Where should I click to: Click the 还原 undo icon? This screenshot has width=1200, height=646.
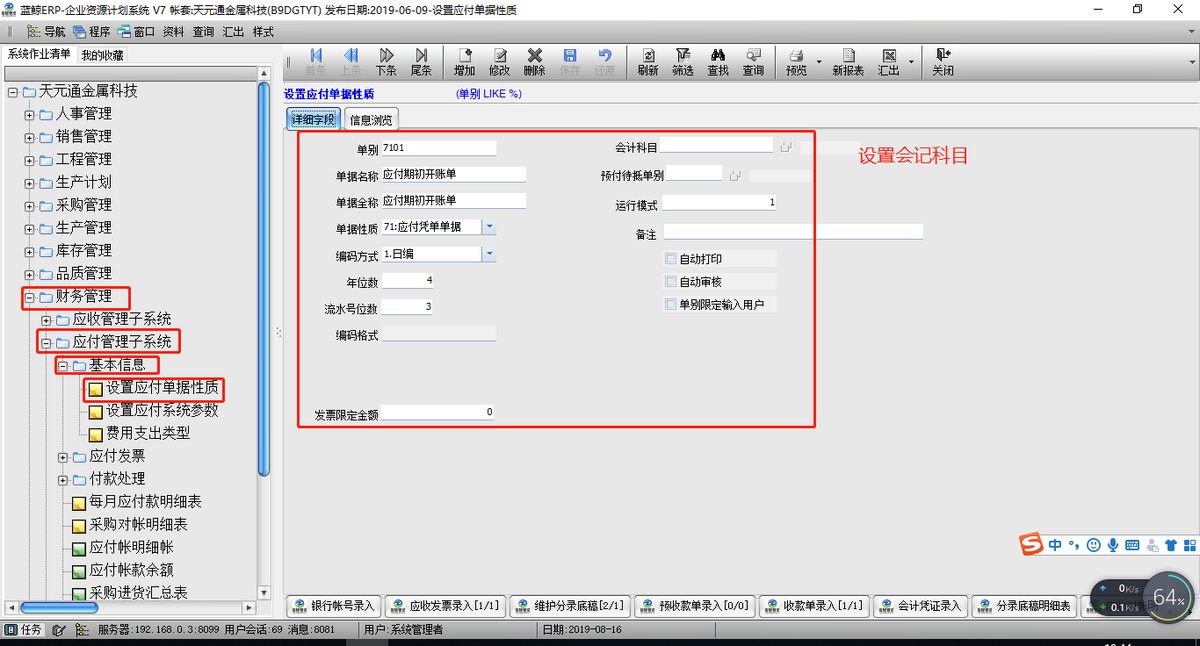click(605, 62)
